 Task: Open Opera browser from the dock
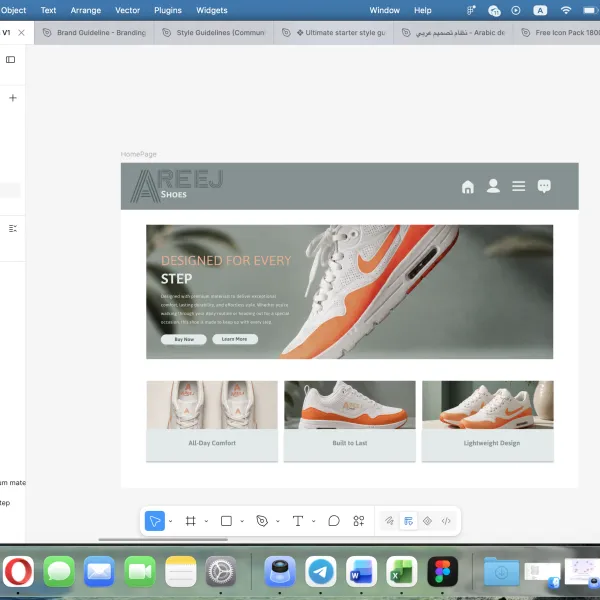click(x=18, y=572)
